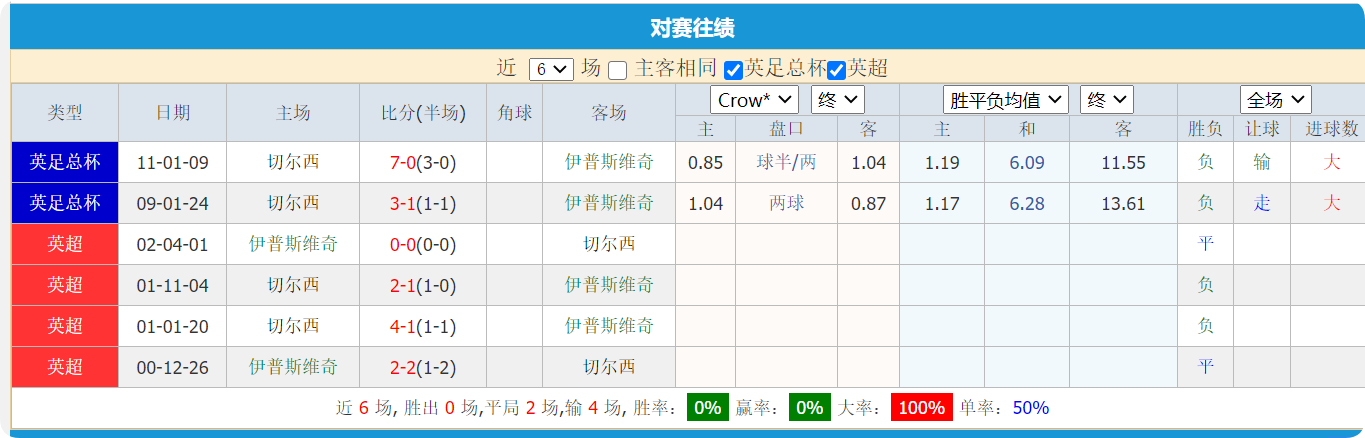
Task: Click the 对赛往绩 header title
Action: pyautogui.click(x=692, y=28)
